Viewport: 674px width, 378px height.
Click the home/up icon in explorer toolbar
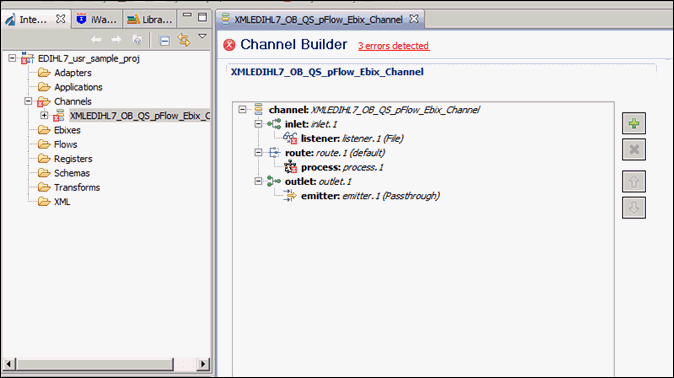pos(137,40)
